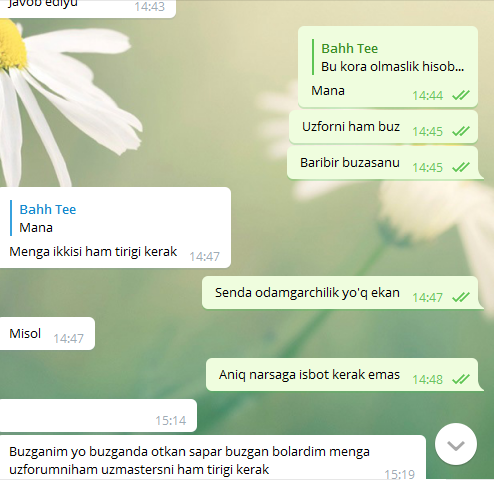Select the 'Misol' message bubble
This screenshot has height=484, width=494.
tap(47, 334)
